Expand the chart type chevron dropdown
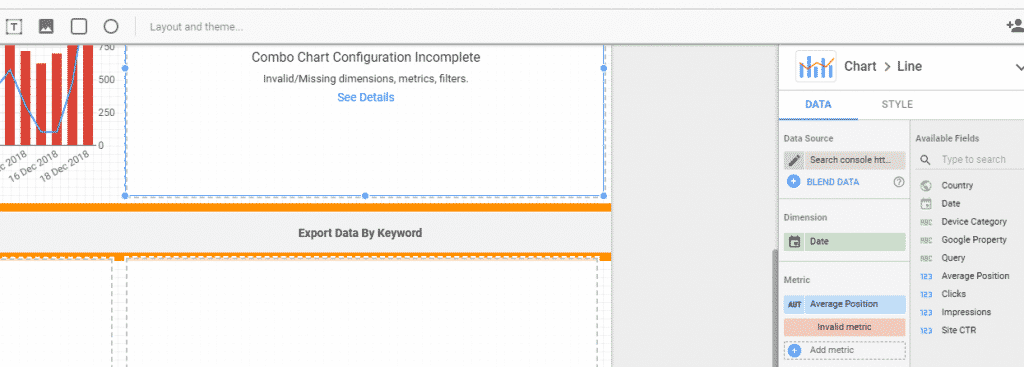Image resolution: width=1024 pixels, height=367 pixels. (x=1019, y=67)
